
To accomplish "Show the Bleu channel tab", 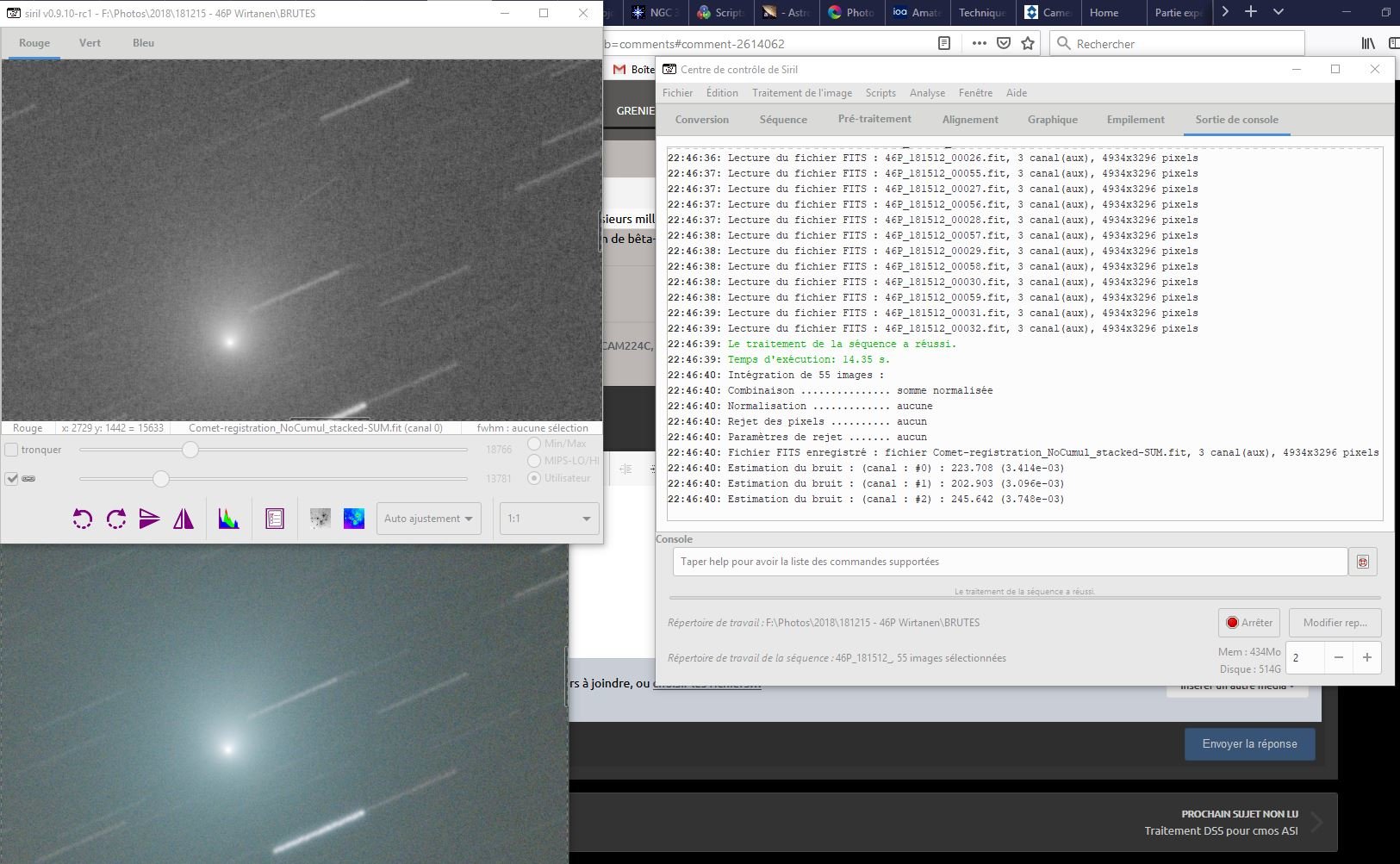I will [x=144, y=43].
